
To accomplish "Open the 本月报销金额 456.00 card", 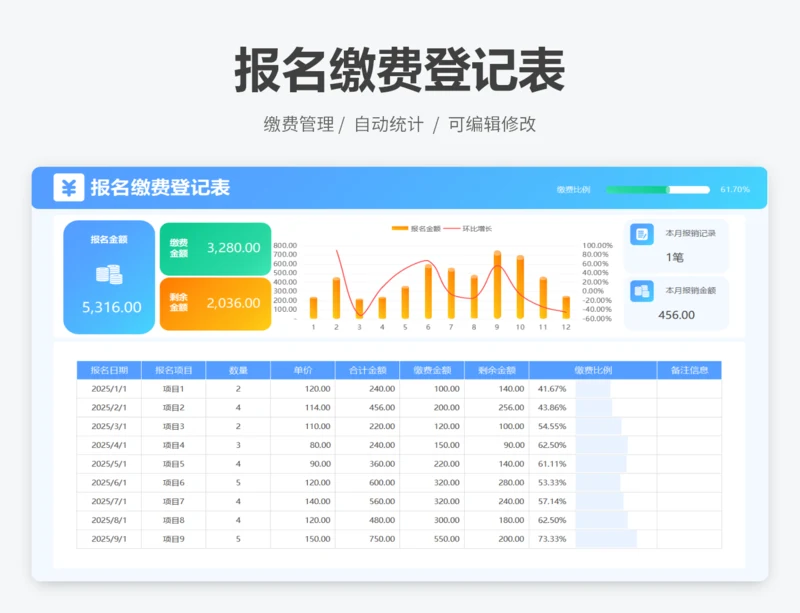I will coord(676,303).
